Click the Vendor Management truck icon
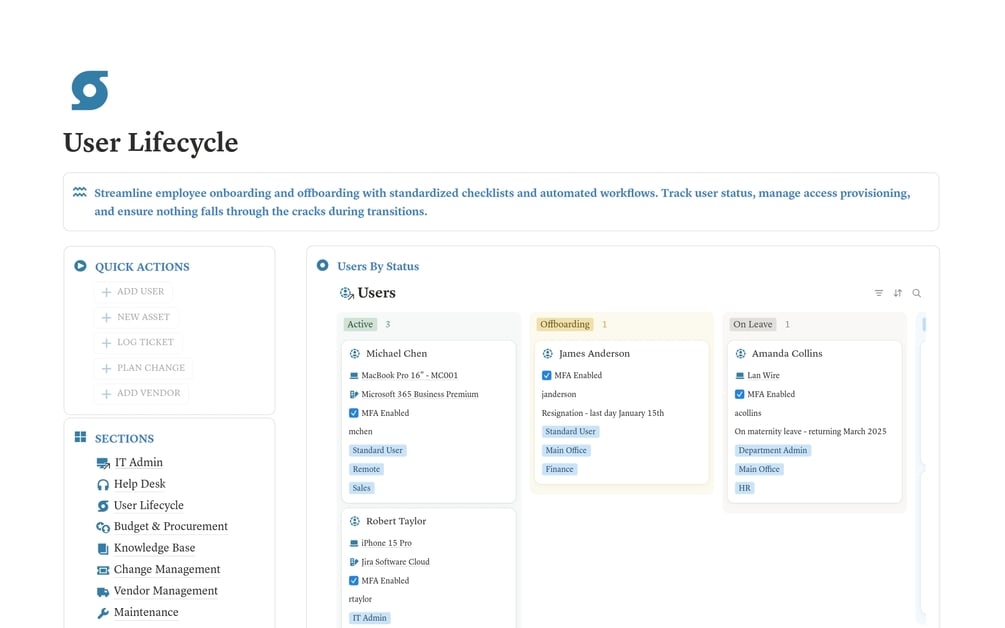Viewport: 1005px width, 628px height. tap(103, 591)
